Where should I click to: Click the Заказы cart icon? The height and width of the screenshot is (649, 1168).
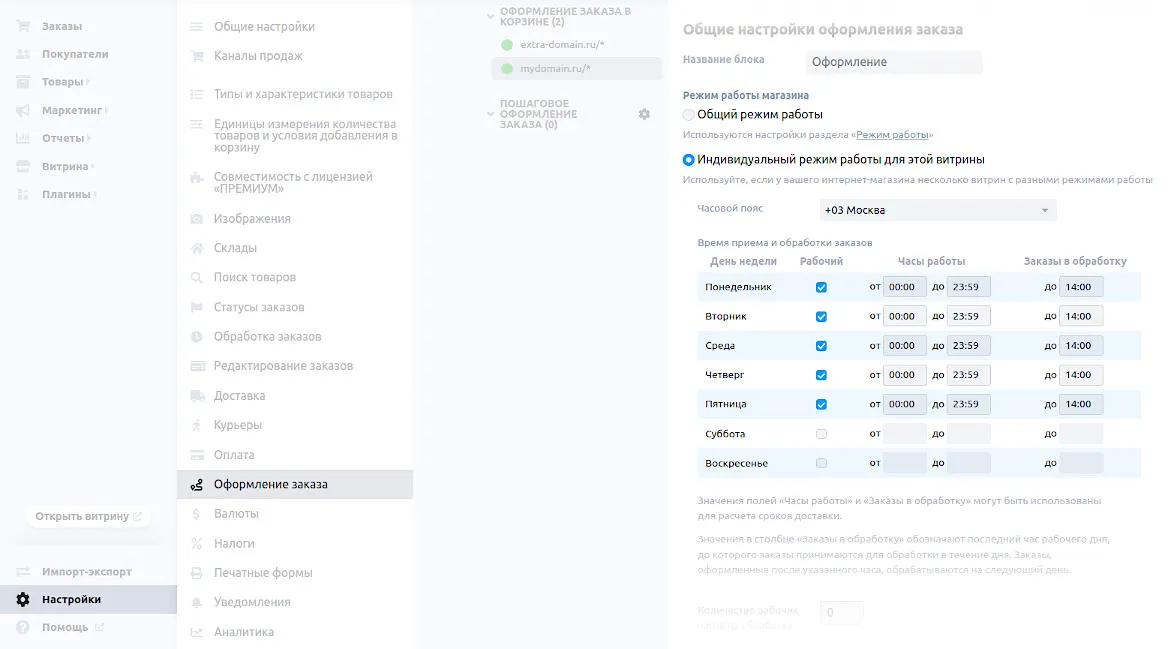point(23,26)
